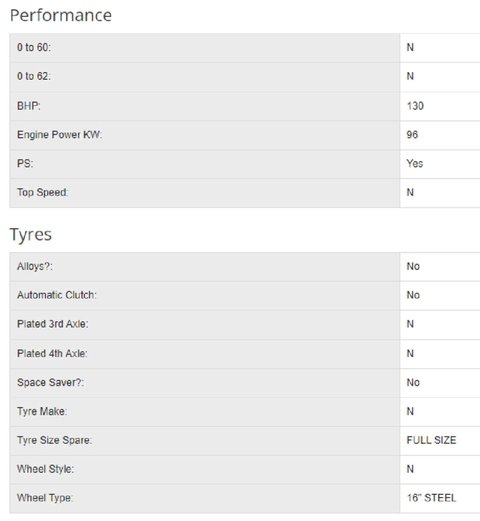This screenshot has width=480, height=521.
Task: Click the Automatic Clutch value No
Action: [x=413, y=295]
